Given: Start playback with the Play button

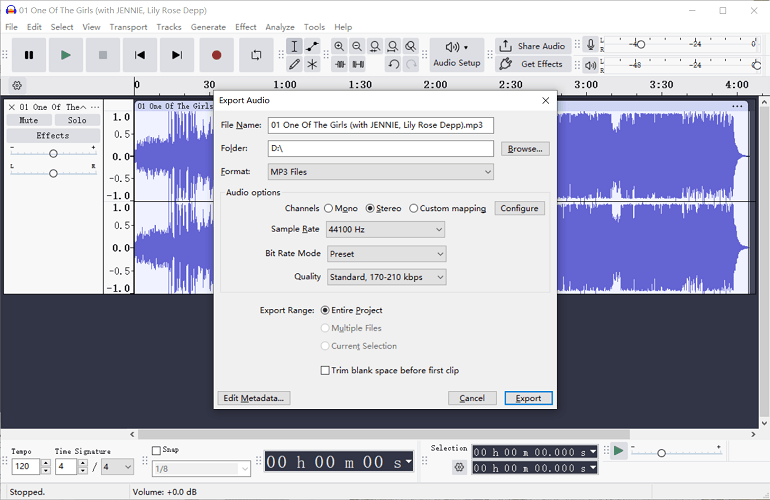Looking at the screenshot, I should pyautogui.click(x=66, y=55).
